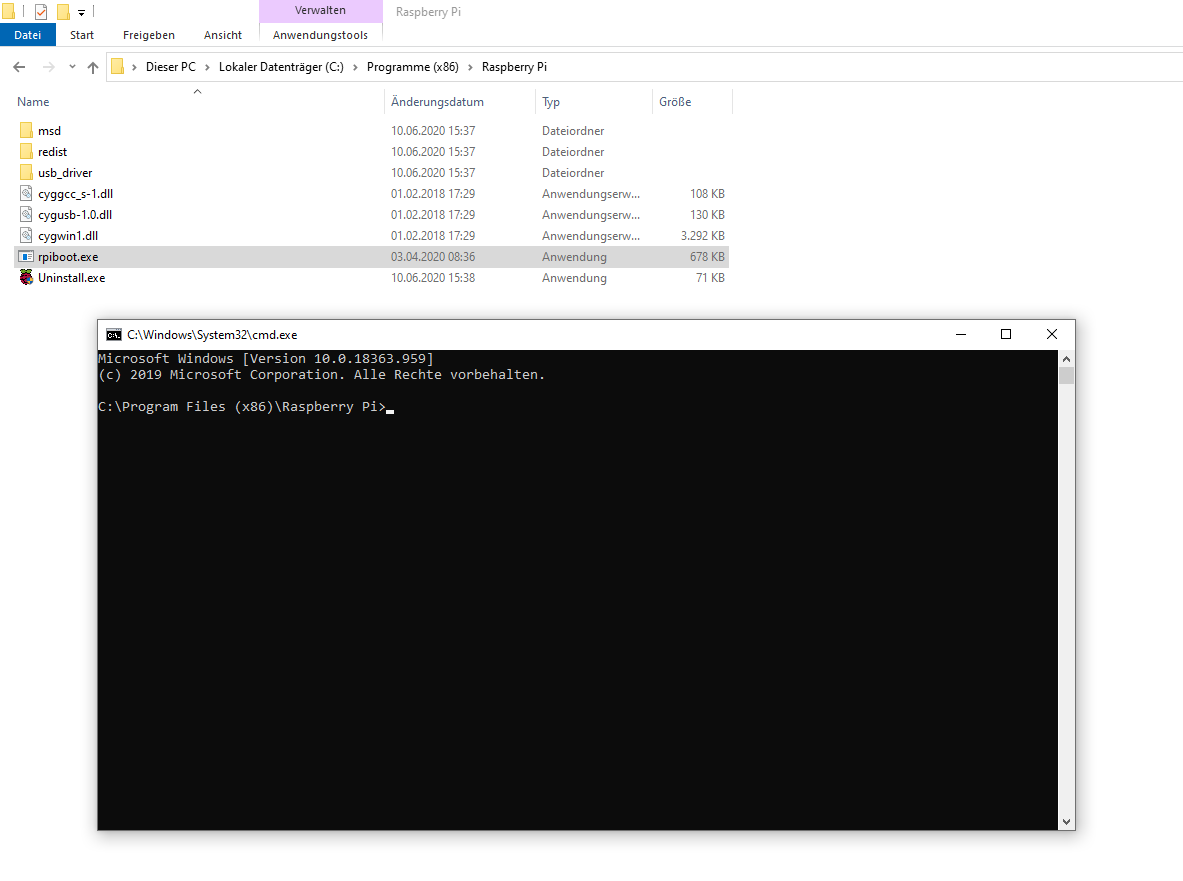Click the cygwin1.dll file icon
Image resolution: width=1183 pixels, height=881 pixels.
(x=26, y=236)
